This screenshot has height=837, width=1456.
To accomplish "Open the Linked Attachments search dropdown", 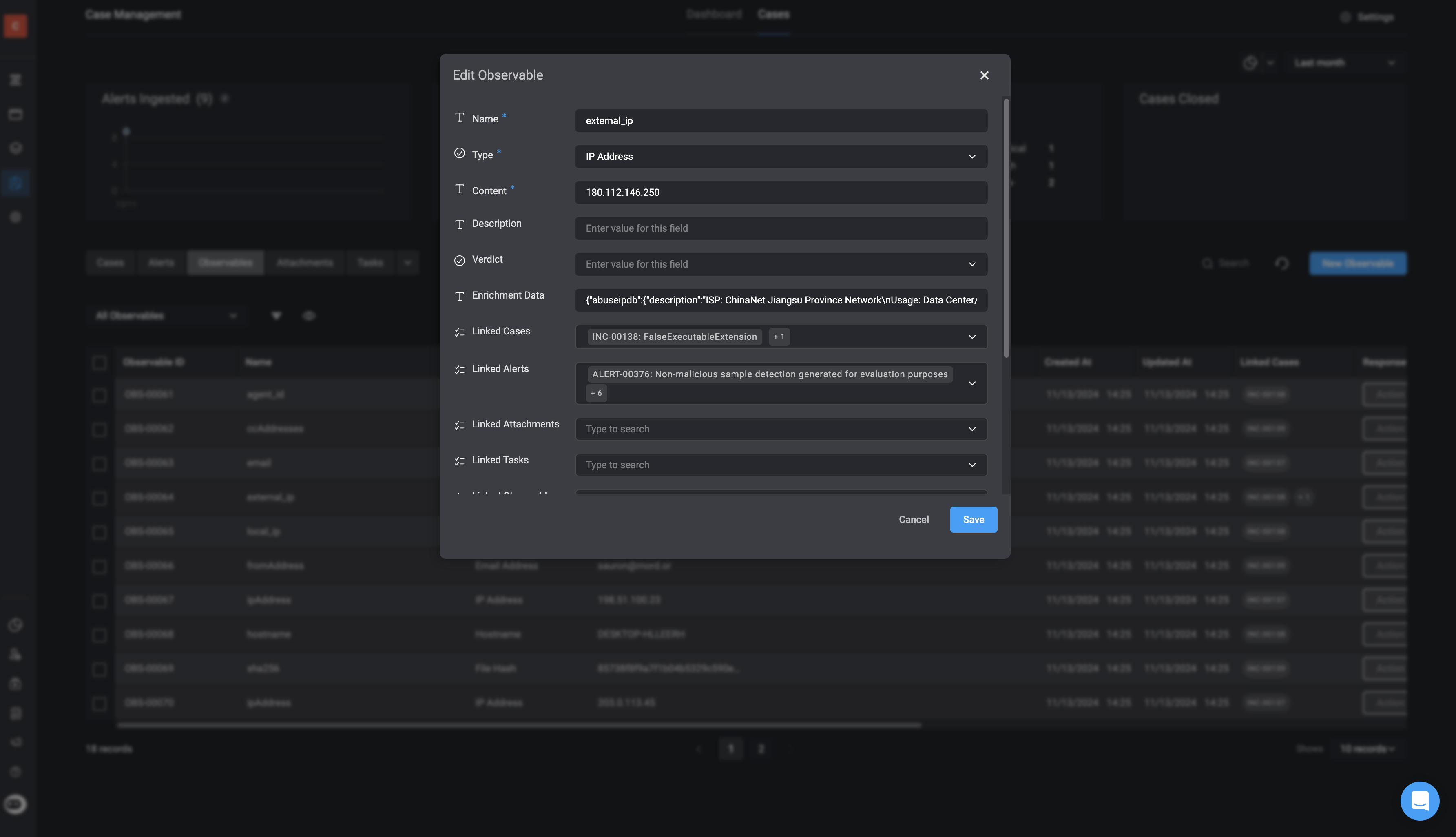I will click(x=781, y=430).
